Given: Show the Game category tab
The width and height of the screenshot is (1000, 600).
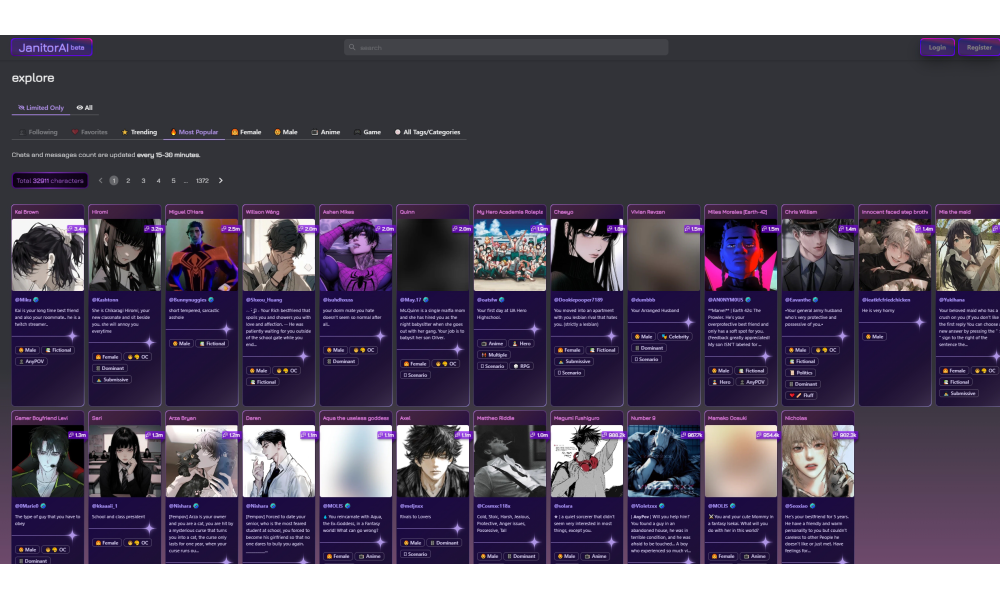Looking at the screenshot, I should click(367, 132).
